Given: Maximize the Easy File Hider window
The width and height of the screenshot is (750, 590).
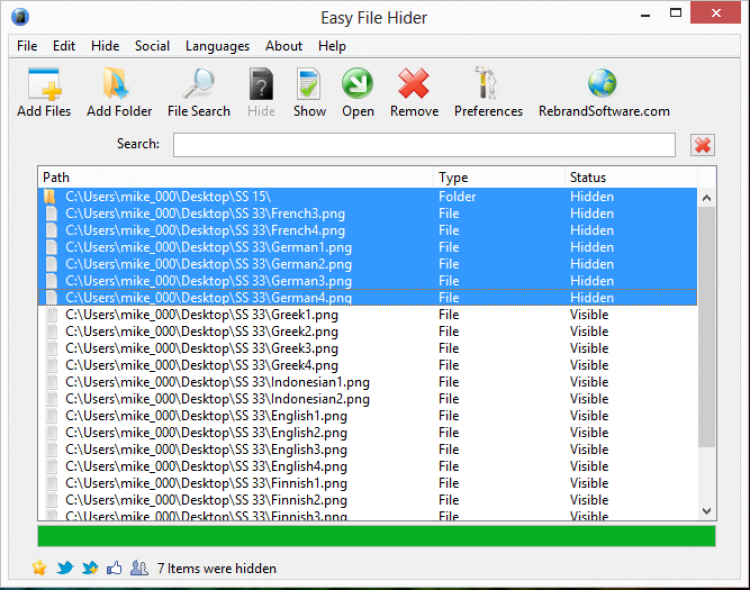Looking at the screenshot, I should (675, 13).
